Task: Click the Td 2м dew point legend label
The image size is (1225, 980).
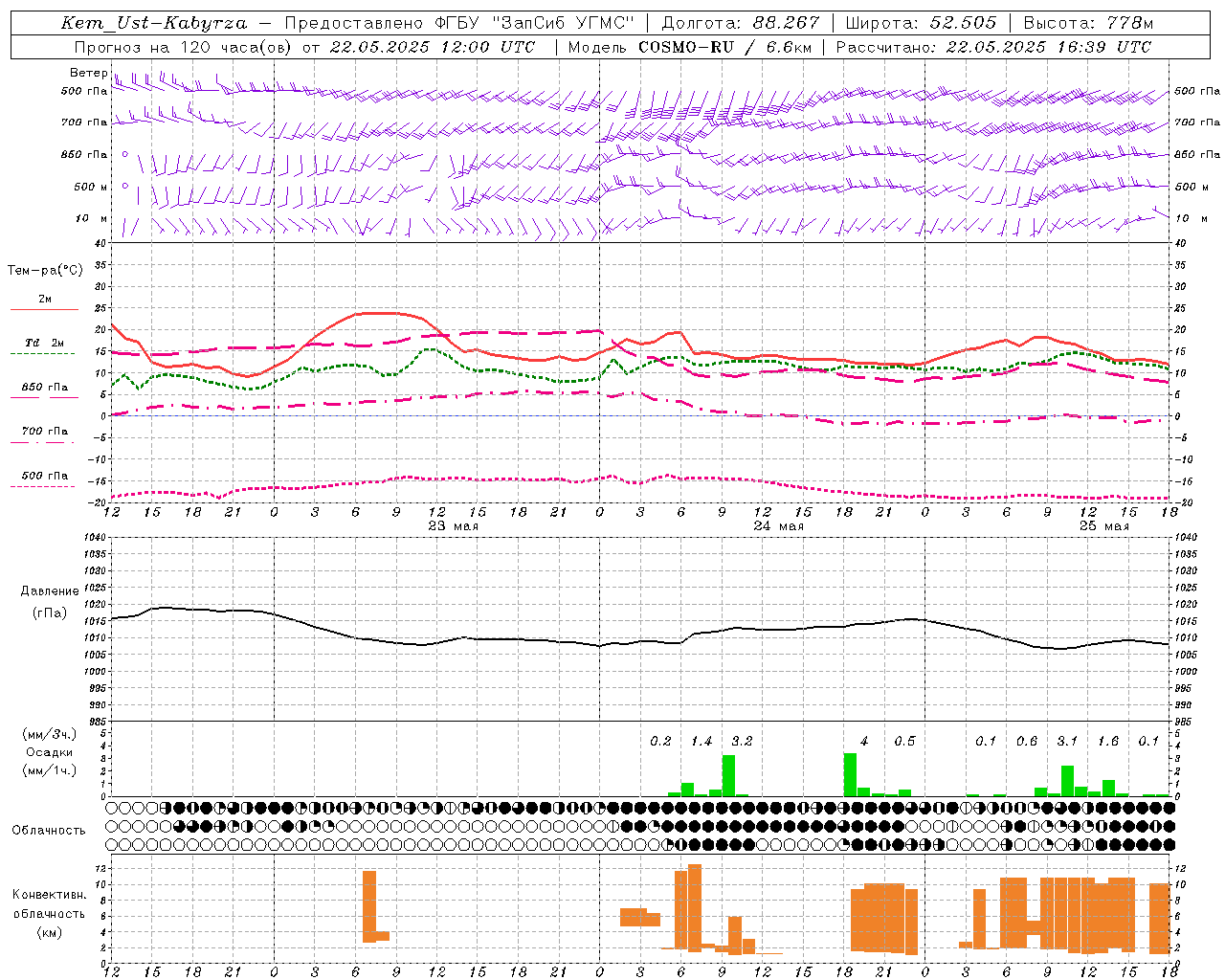Action: [x=45, y=343]
